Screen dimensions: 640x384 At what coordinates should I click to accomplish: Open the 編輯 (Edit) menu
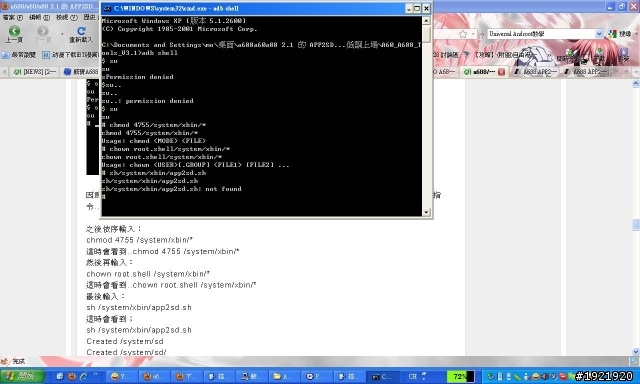[x=39, y=18]
